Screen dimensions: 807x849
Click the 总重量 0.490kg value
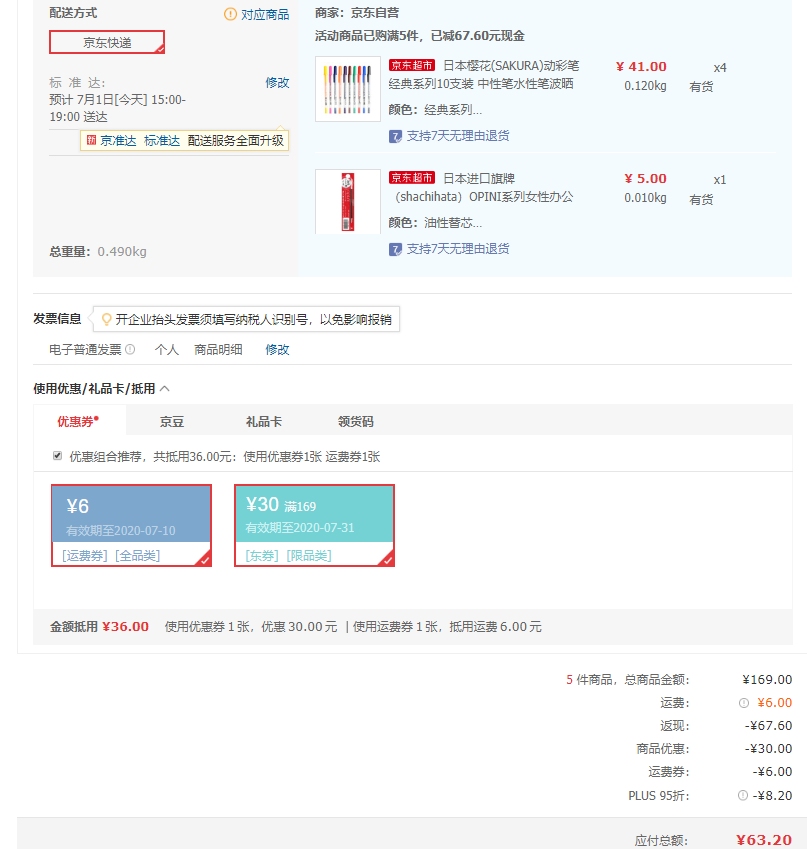[x=122, y=252]
